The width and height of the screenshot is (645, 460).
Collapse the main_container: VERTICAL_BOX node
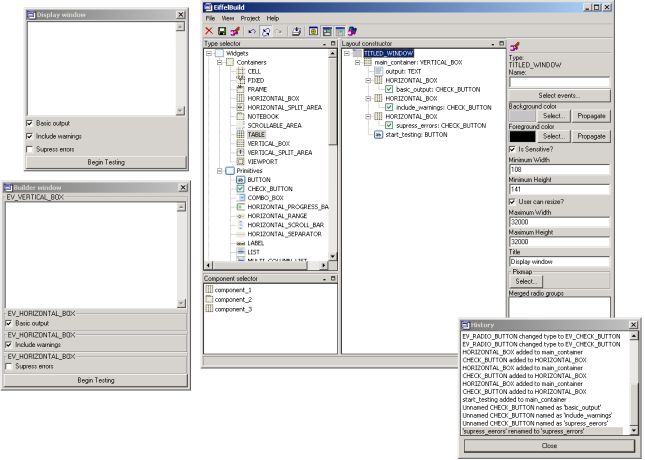point(357,63)
